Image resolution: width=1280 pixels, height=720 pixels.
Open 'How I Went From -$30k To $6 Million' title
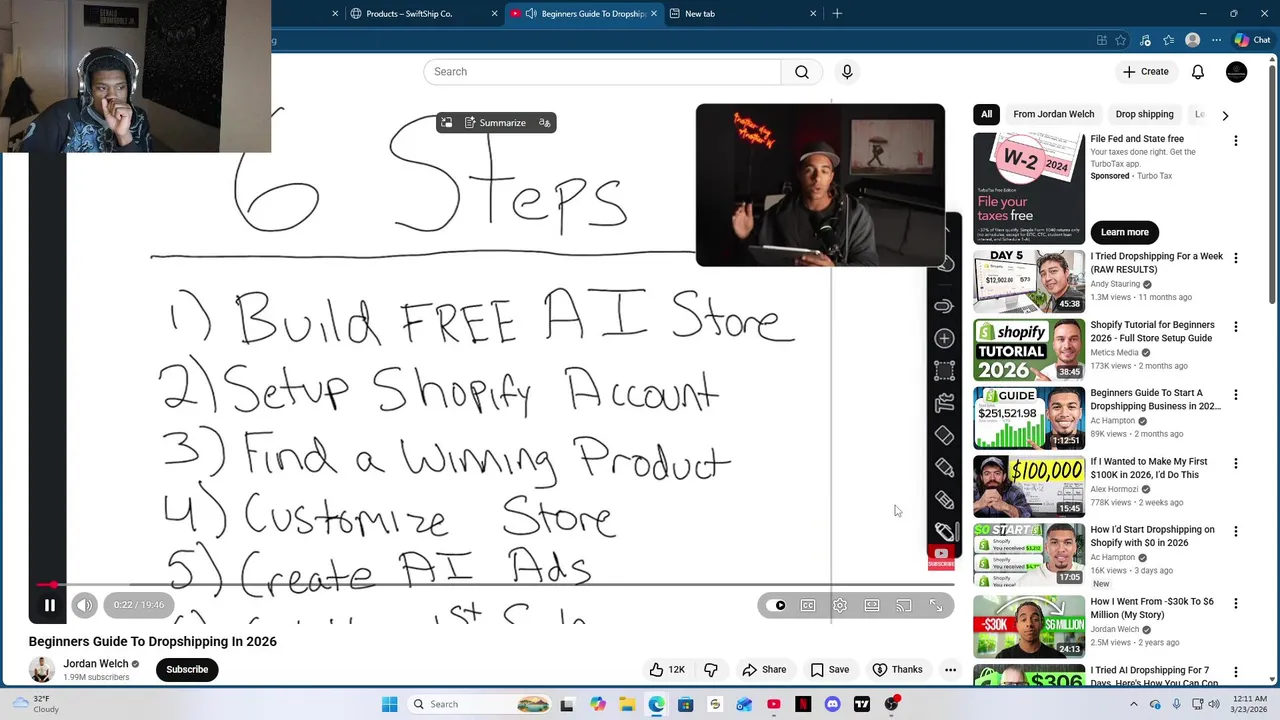point(1152,608)
